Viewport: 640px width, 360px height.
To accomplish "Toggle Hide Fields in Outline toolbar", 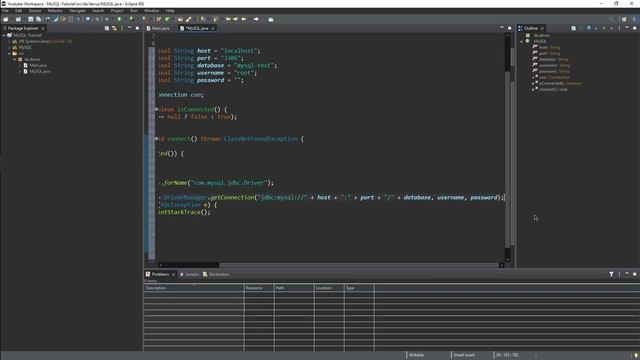I will point(589,28).
